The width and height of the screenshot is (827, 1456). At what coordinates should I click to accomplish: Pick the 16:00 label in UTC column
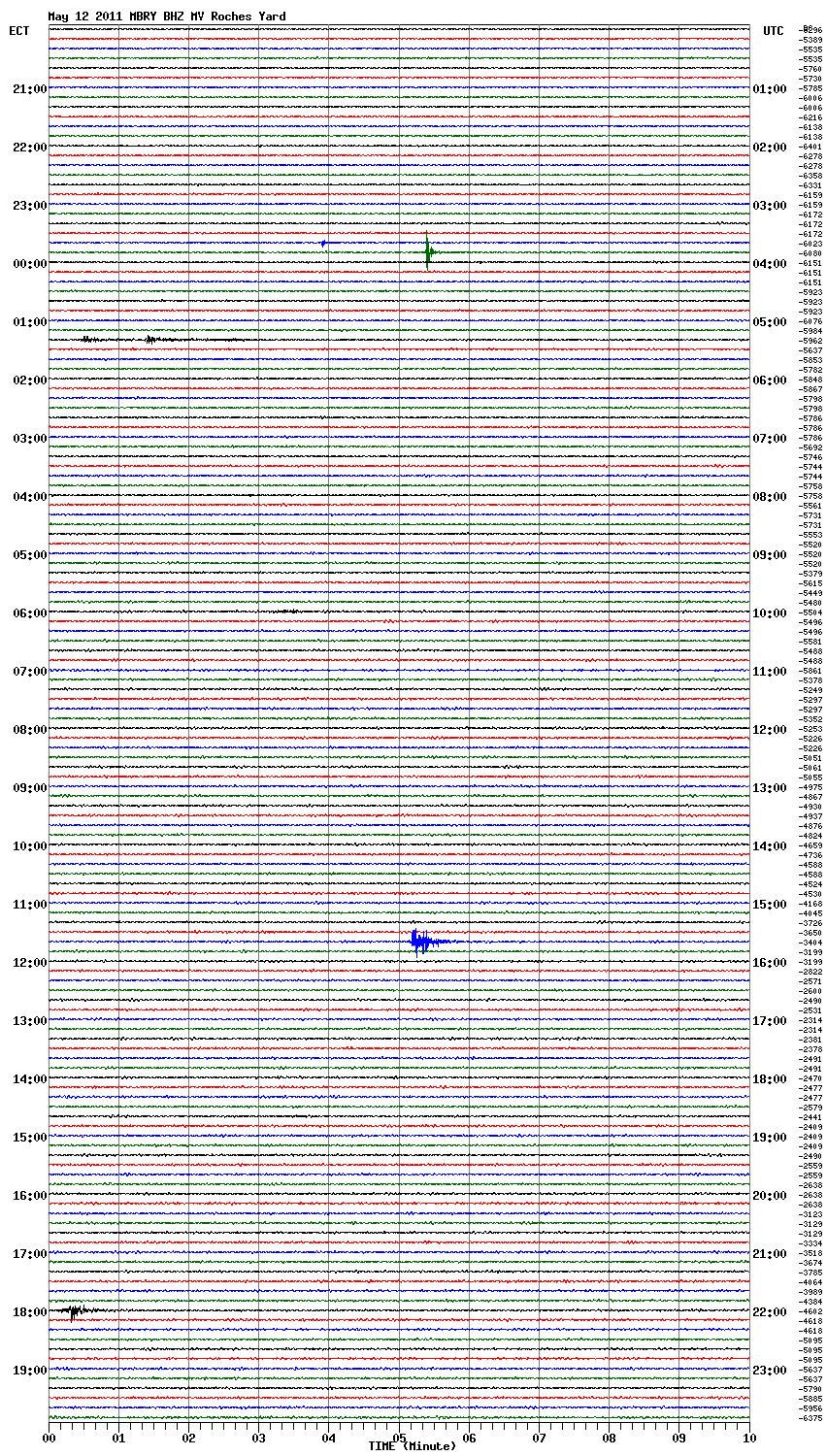point(770,963)
